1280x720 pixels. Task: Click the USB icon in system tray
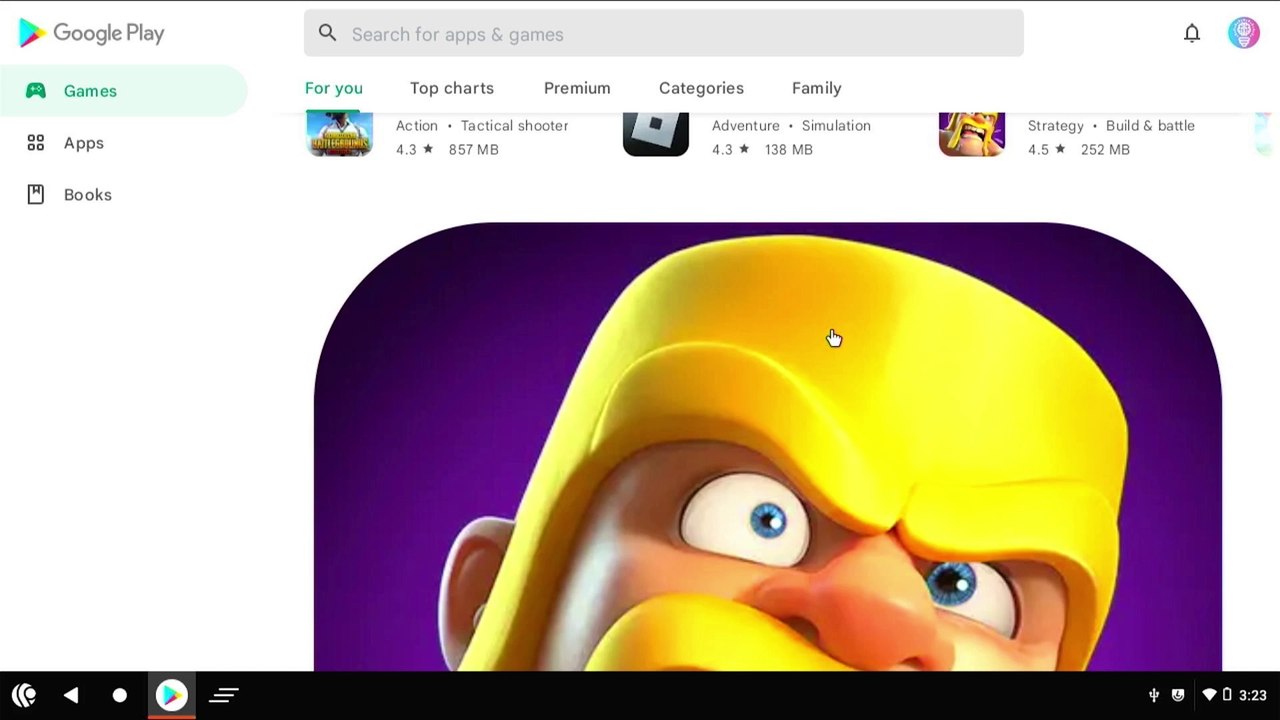point(1154,695)
